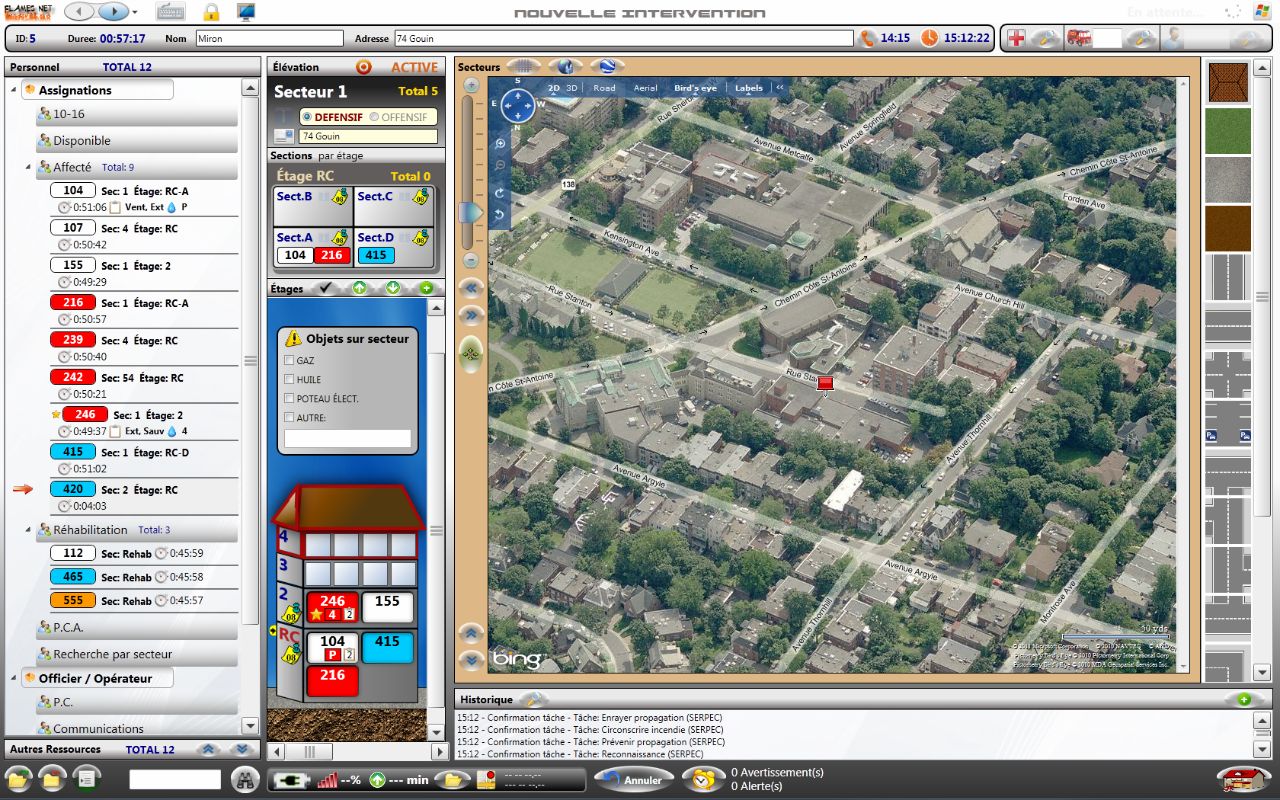This screenshot has height=800, width=1280.
Task: Switch map to Bird's eye view
Action: [x=694, y=88]
